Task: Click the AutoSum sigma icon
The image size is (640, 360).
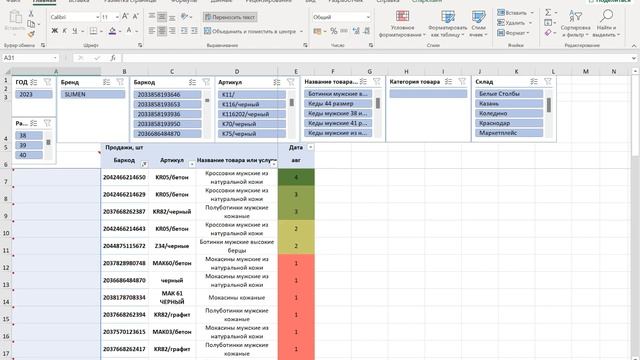Action: point(548,13)
